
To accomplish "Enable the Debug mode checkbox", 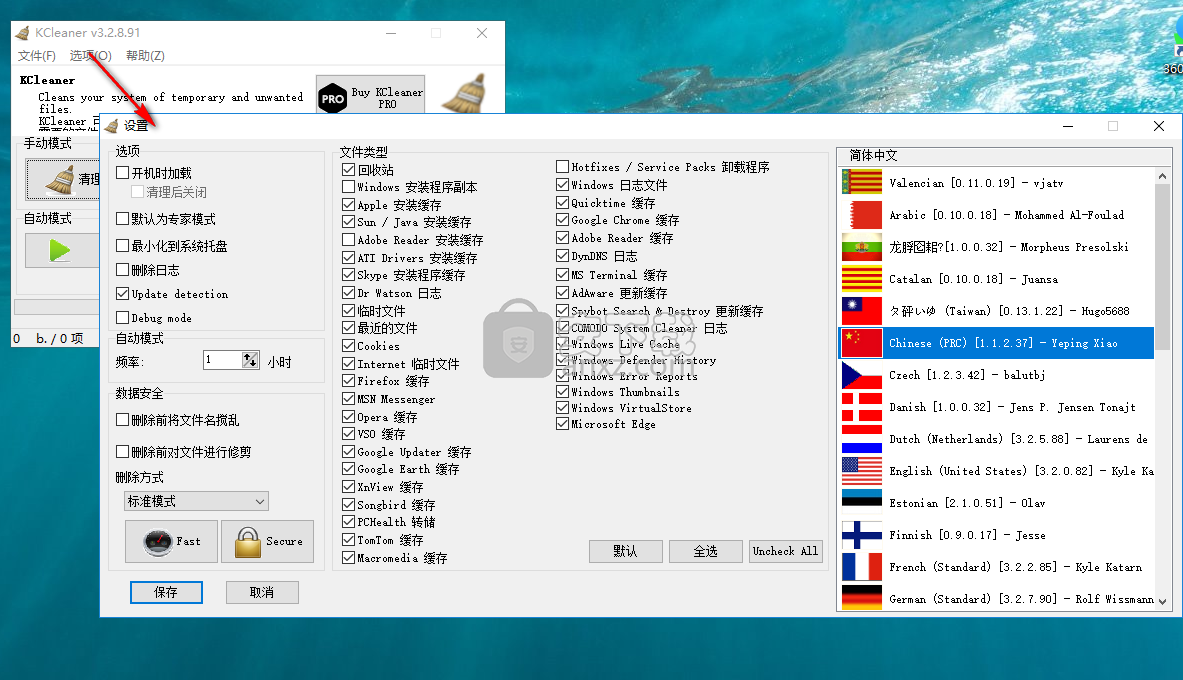I will click(x=123, y=318).
